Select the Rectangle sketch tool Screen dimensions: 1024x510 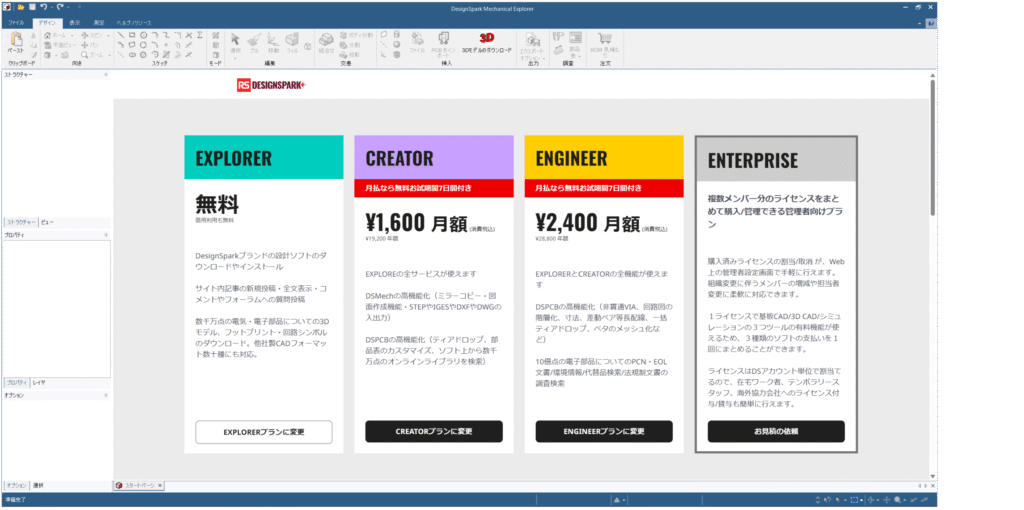click(x=133, y=35)
